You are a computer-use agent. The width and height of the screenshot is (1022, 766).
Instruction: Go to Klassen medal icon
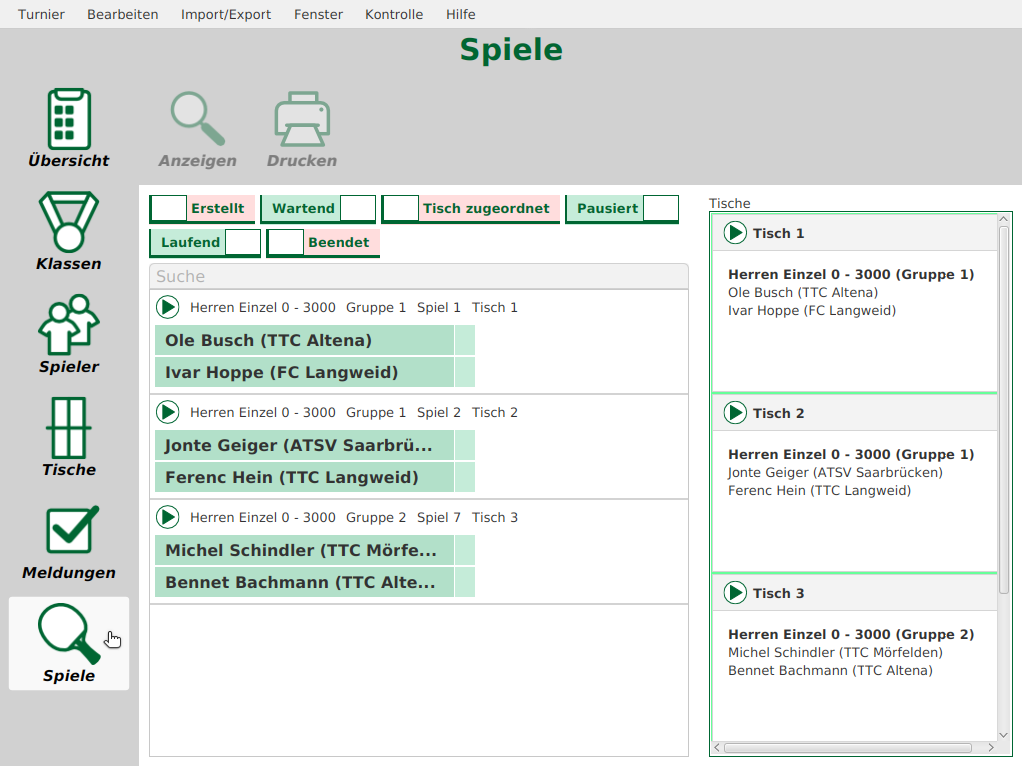[69, 222]
